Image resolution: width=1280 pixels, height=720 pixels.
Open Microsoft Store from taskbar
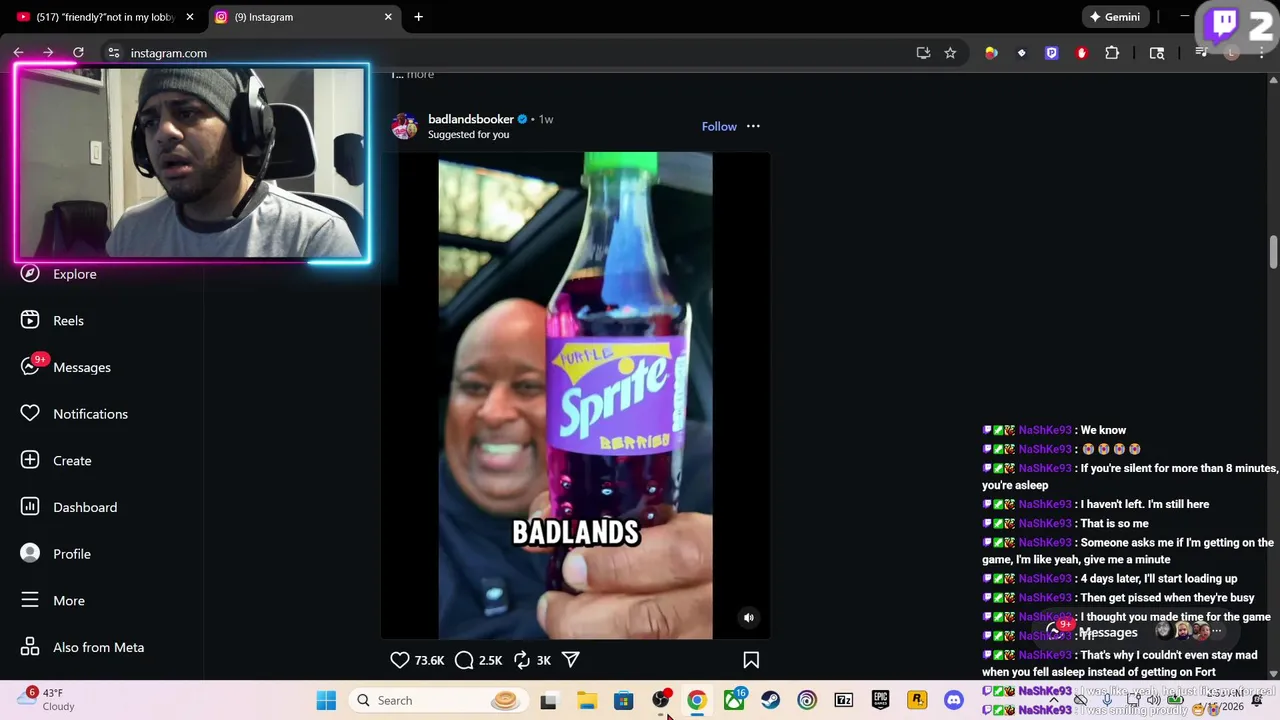(x=623, y=700)
